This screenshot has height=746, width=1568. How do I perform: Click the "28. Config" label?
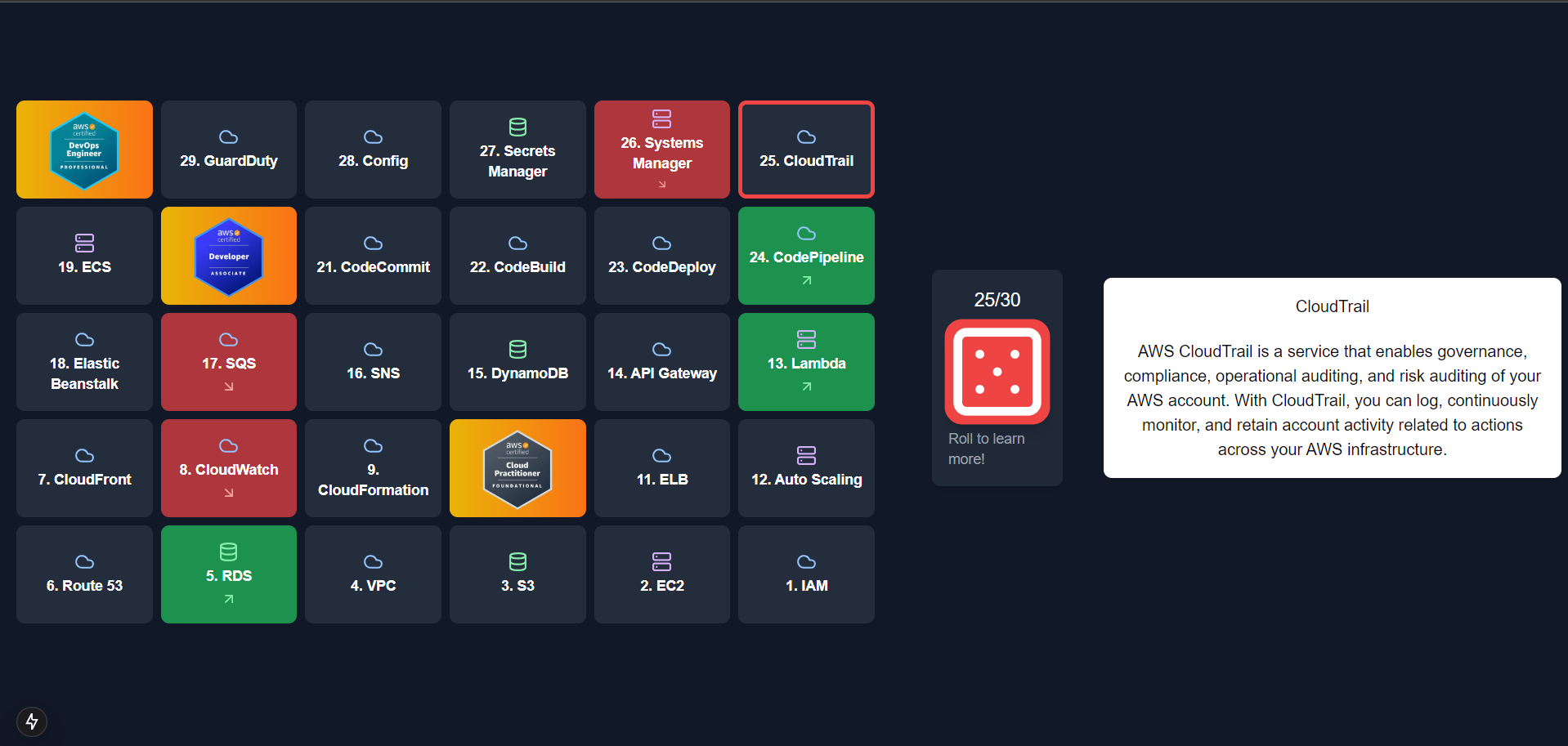point(374,161)
